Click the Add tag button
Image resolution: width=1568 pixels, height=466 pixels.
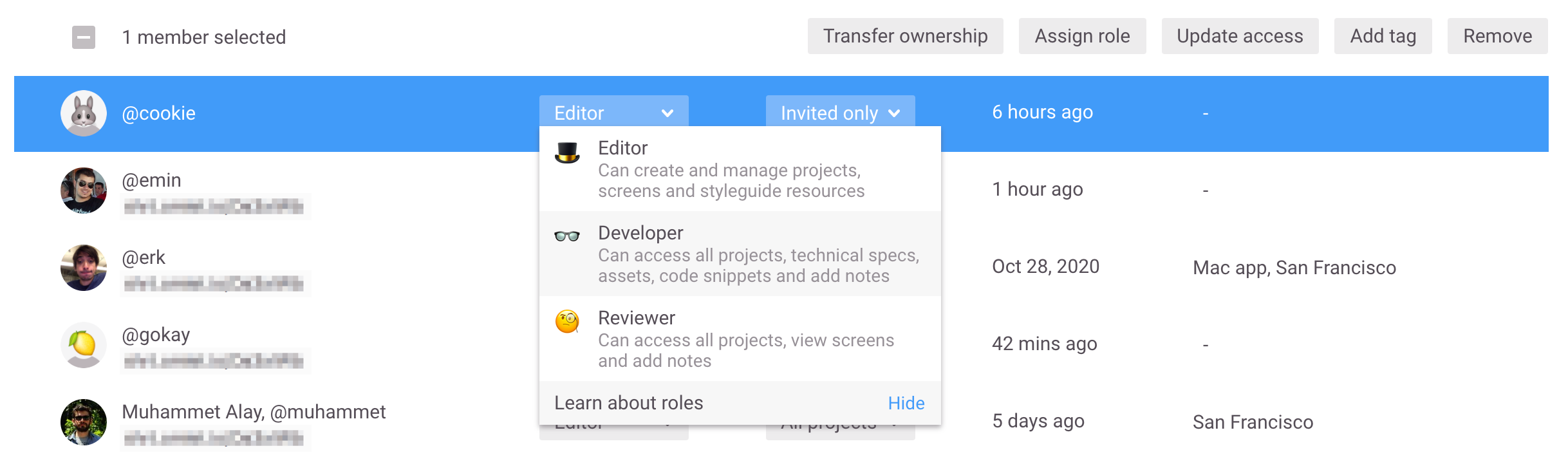[x=1383, y=36]
